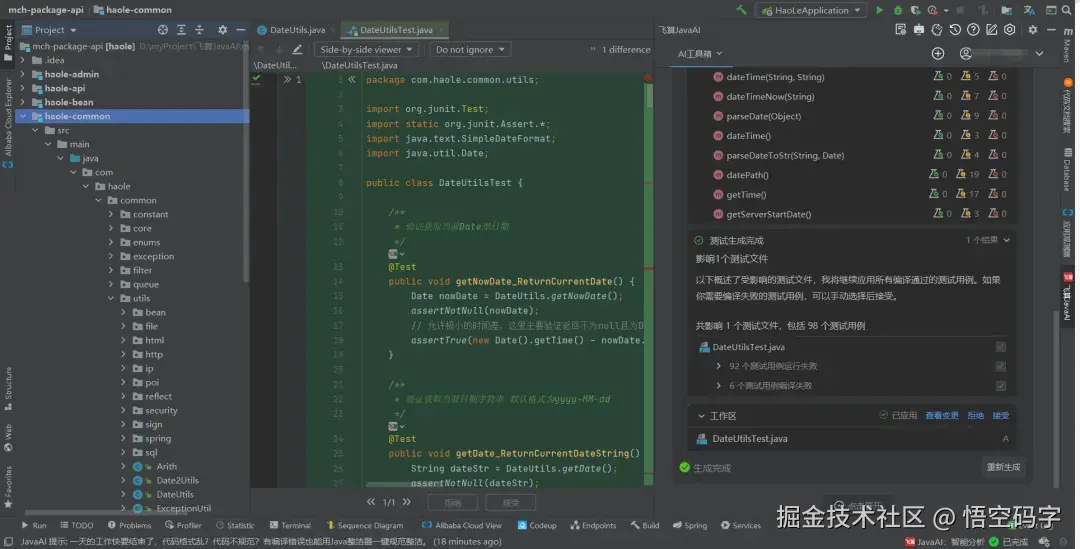Go to next difference double-arrow at bottom
The image size is (1080, 549).
point(406,502)
